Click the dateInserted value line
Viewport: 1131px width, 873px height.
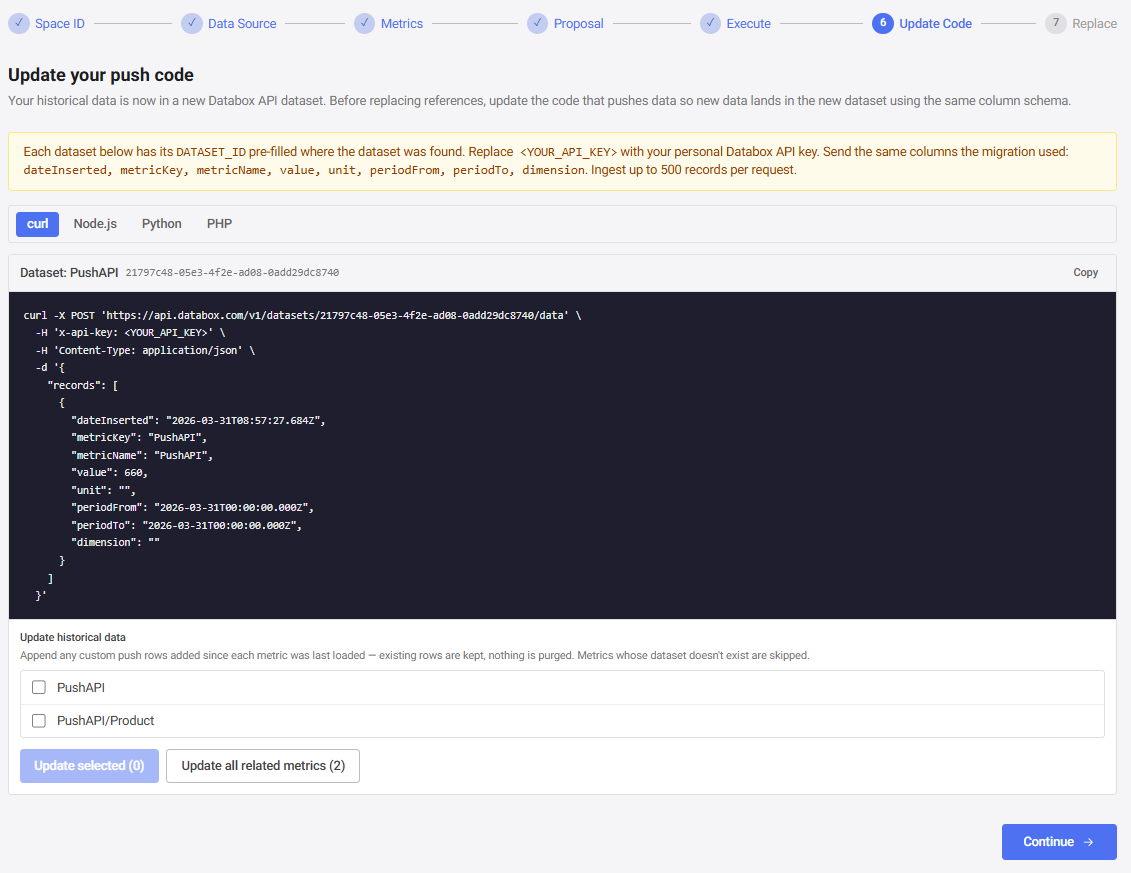point(198,420)
